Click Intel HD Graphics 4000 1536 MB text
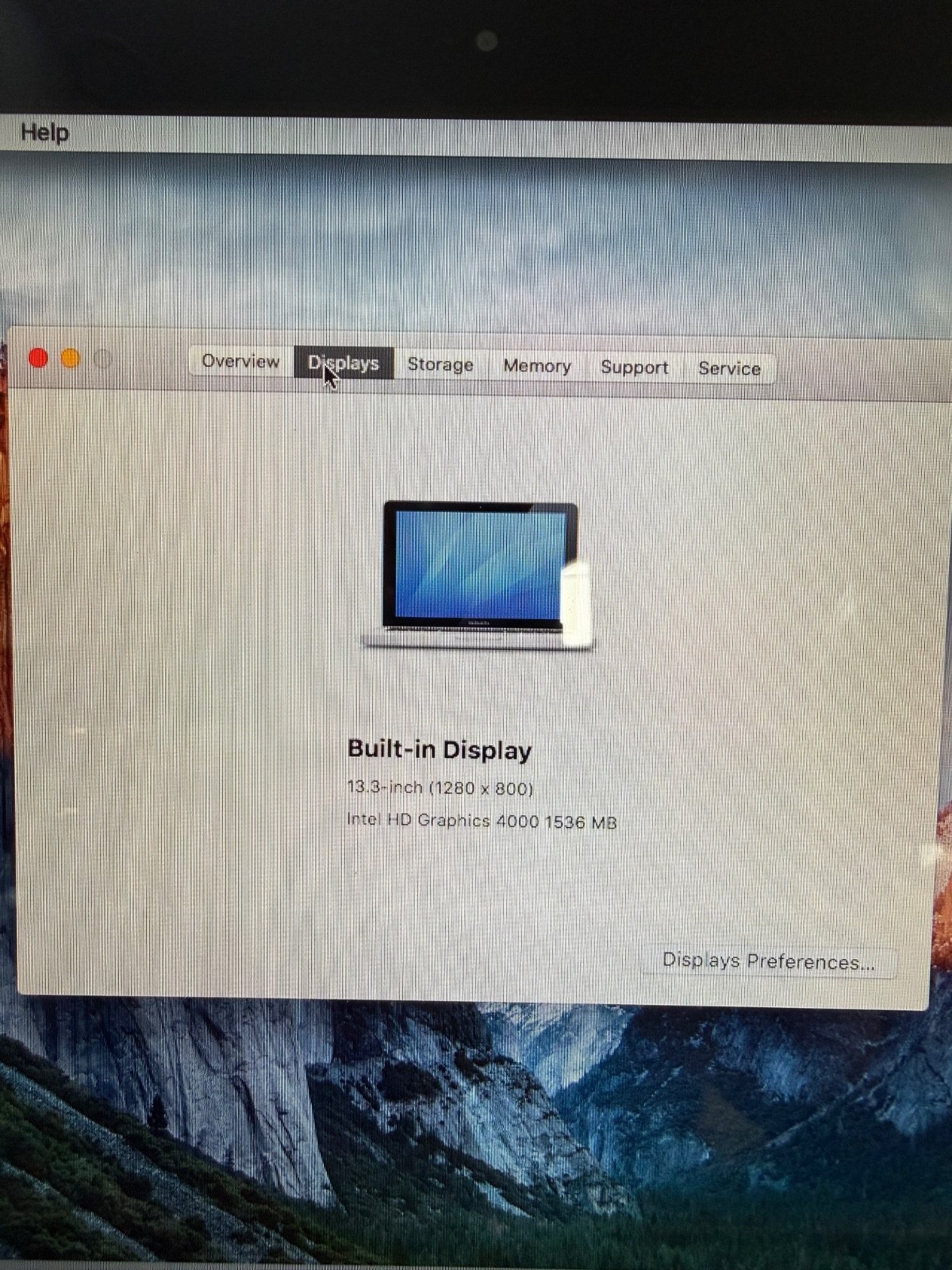Image resolution: width=952 pixels, height=1270 pixels. tap(482, 822)
